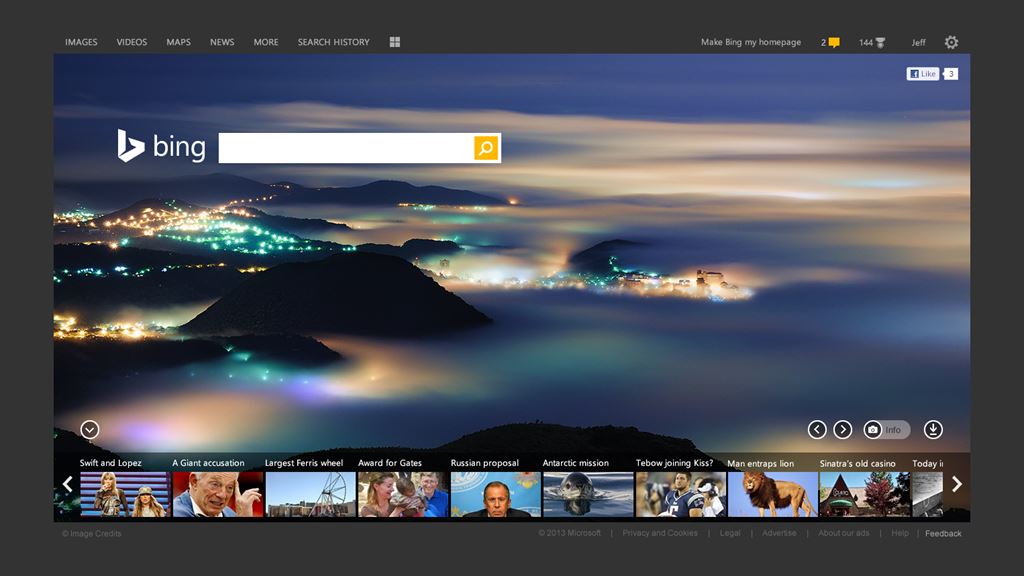Viewport: 1024px width, 576px height.
Task: Open the settings gear icon
Action: (952, 42)
